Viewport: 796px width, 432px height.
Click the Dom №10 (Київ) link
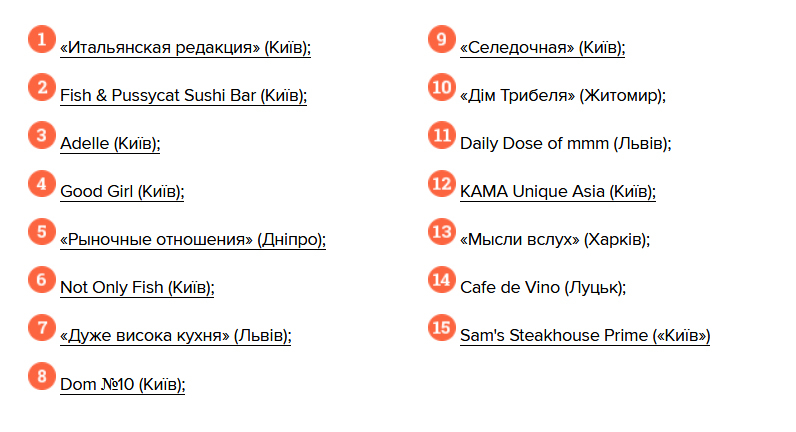(123, 384)
